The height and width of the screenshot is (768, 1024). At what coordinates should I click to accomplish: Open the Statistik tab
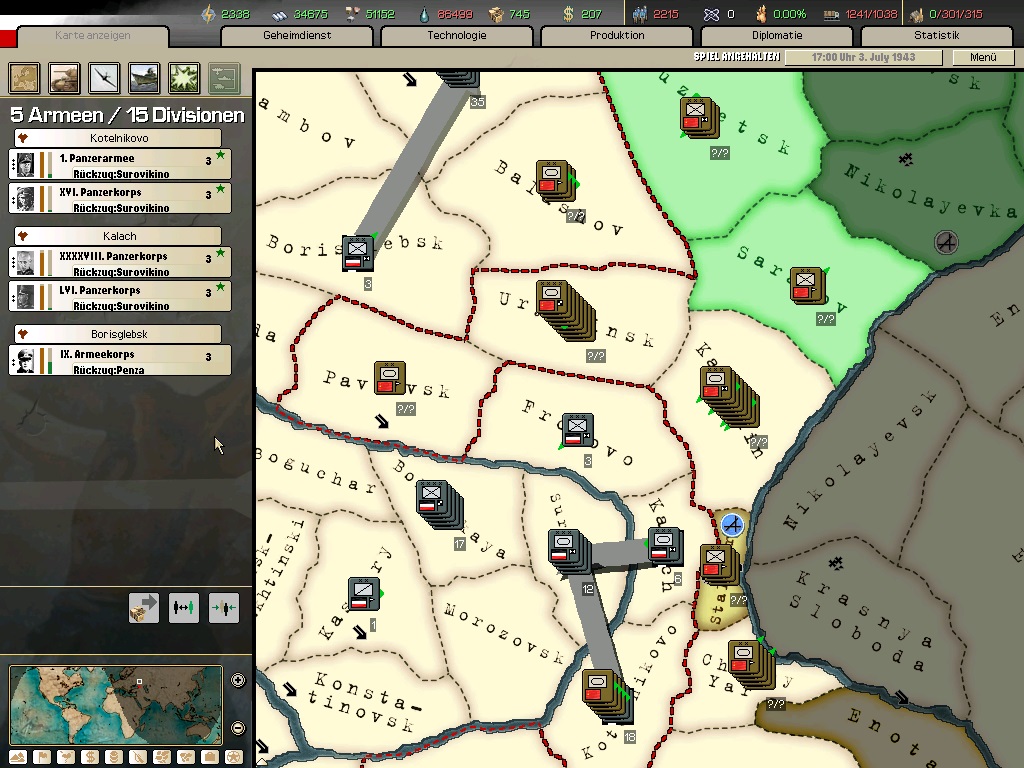pyautogui.click(x=937, y=36)
